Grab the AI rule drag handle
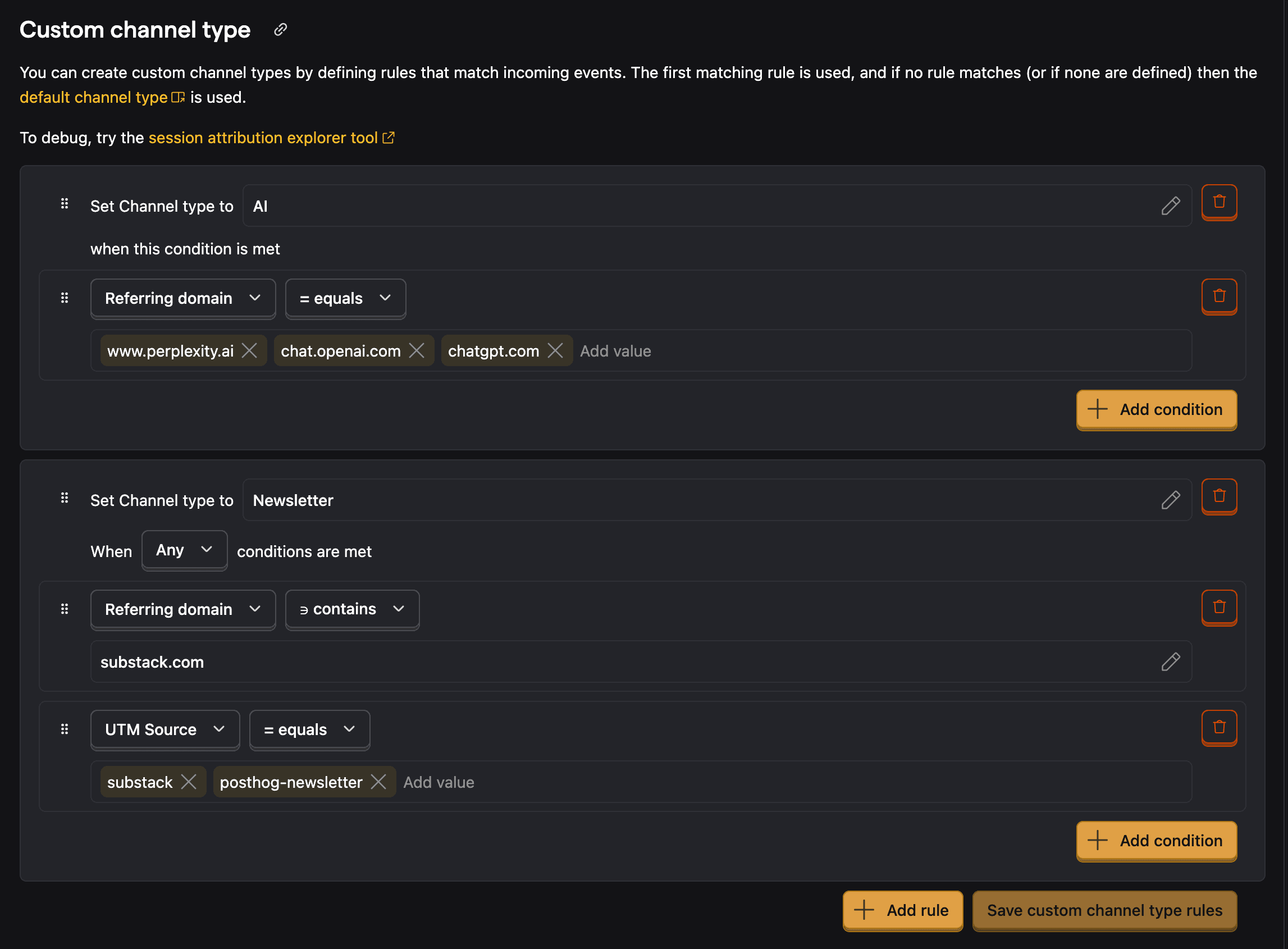Image resolution: width=1288 pixels, height=949 pixels. pyautogui.click(x=65, y=203)
